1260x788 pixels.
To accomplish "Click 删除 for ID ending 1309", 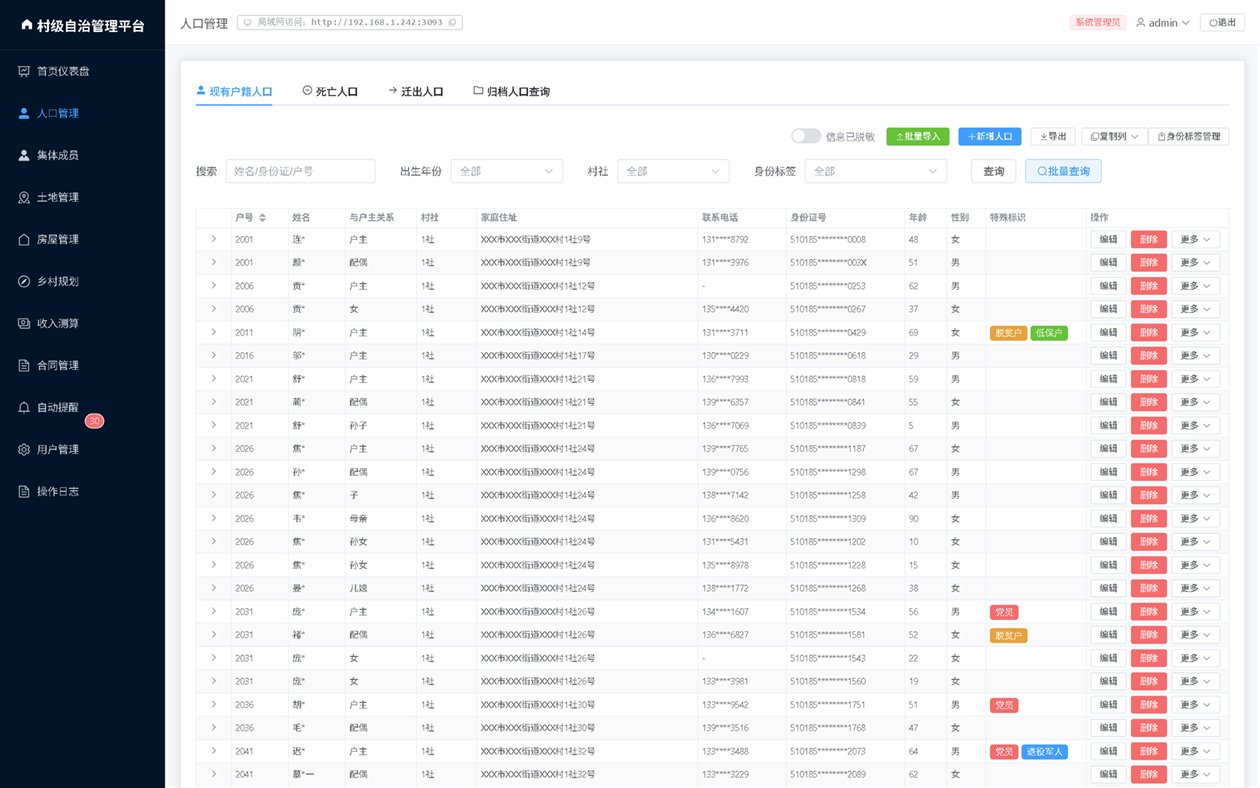I will pos(1148,518).
